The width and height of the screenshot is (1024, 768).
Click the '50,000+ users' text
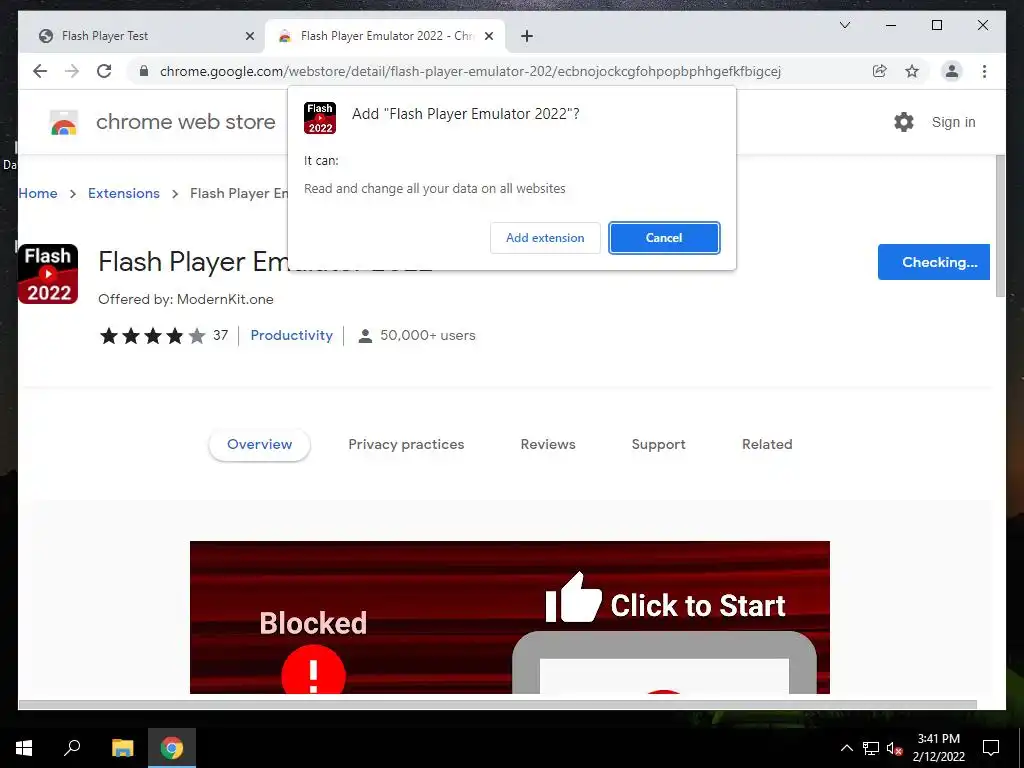coord(428,336)
